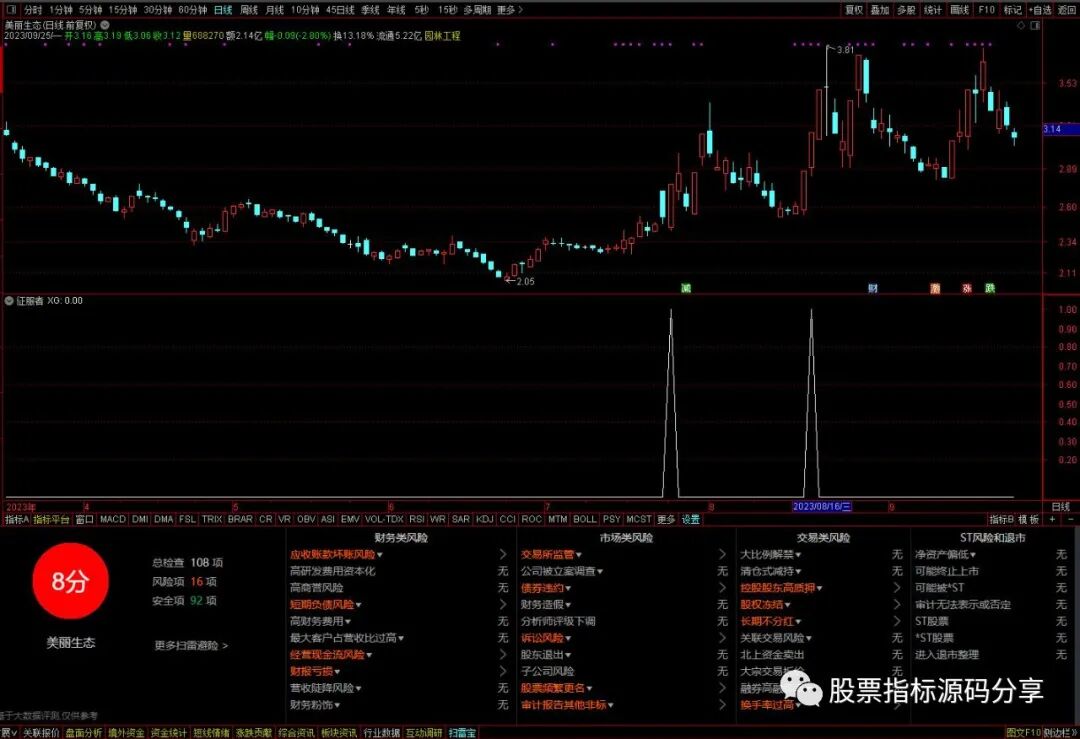This screenshot has height=739, width=1080.
Task: Click the 减 marker below the candlesticks
Action: click(686, 288)
